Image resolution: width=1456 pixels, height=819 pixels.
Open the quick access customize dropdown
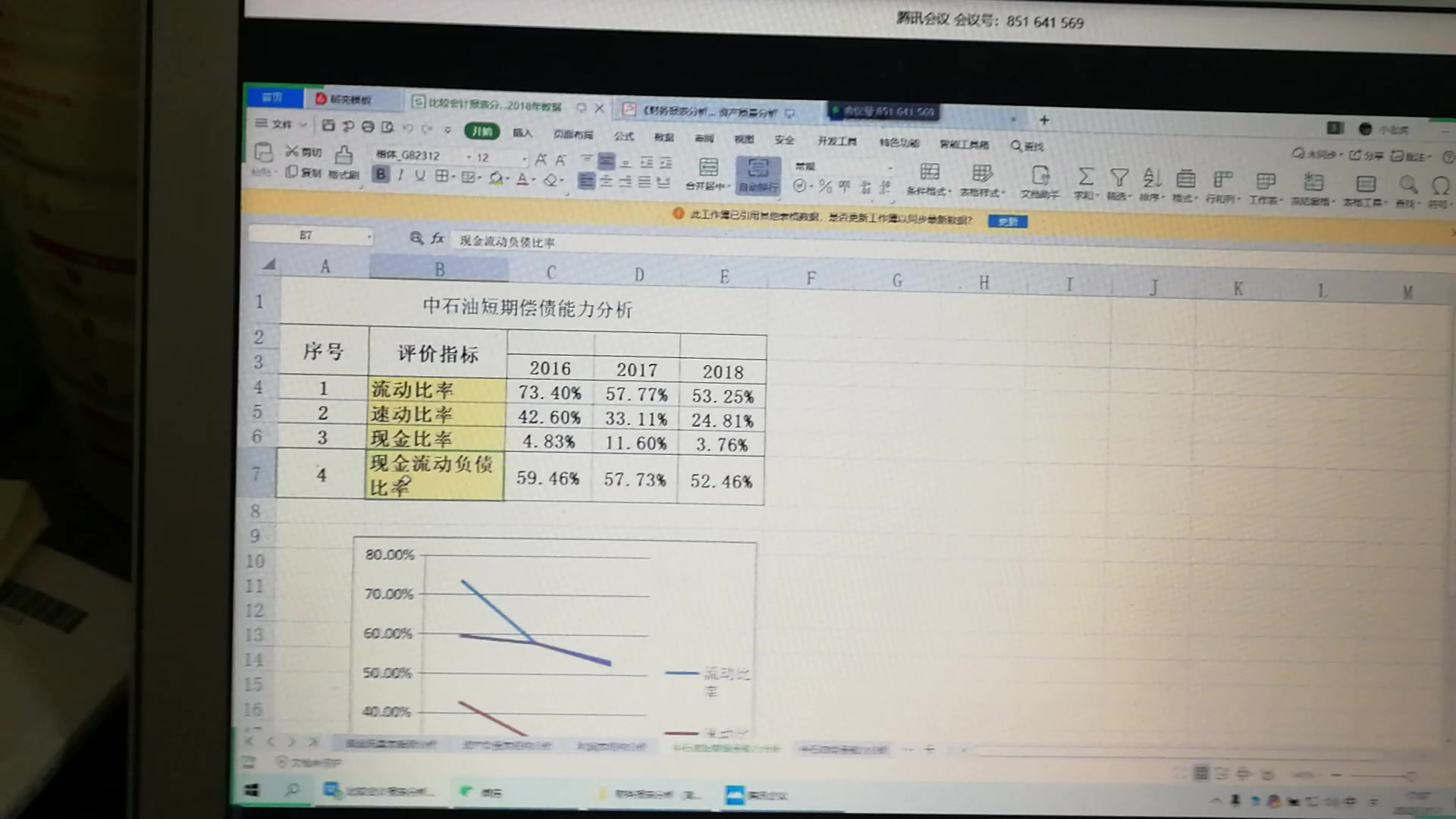[448, 130]
